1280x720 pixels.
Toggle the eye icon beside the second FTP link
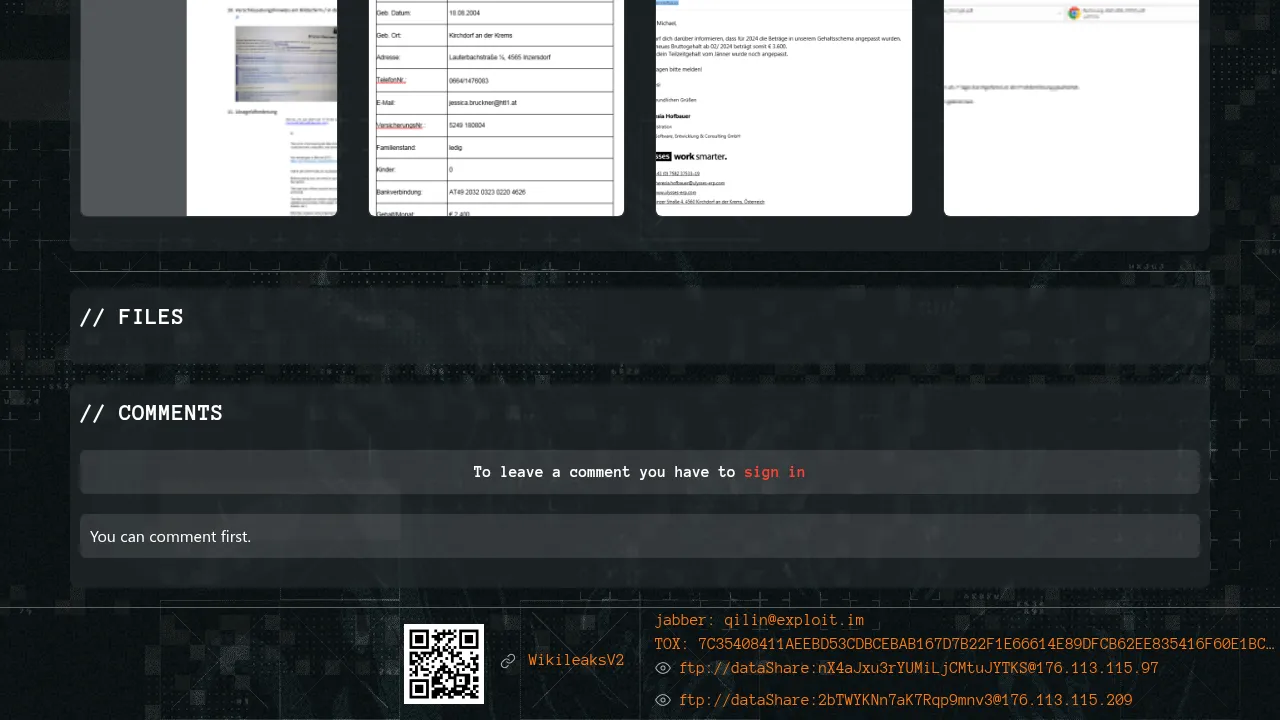(x=662, y=700)
